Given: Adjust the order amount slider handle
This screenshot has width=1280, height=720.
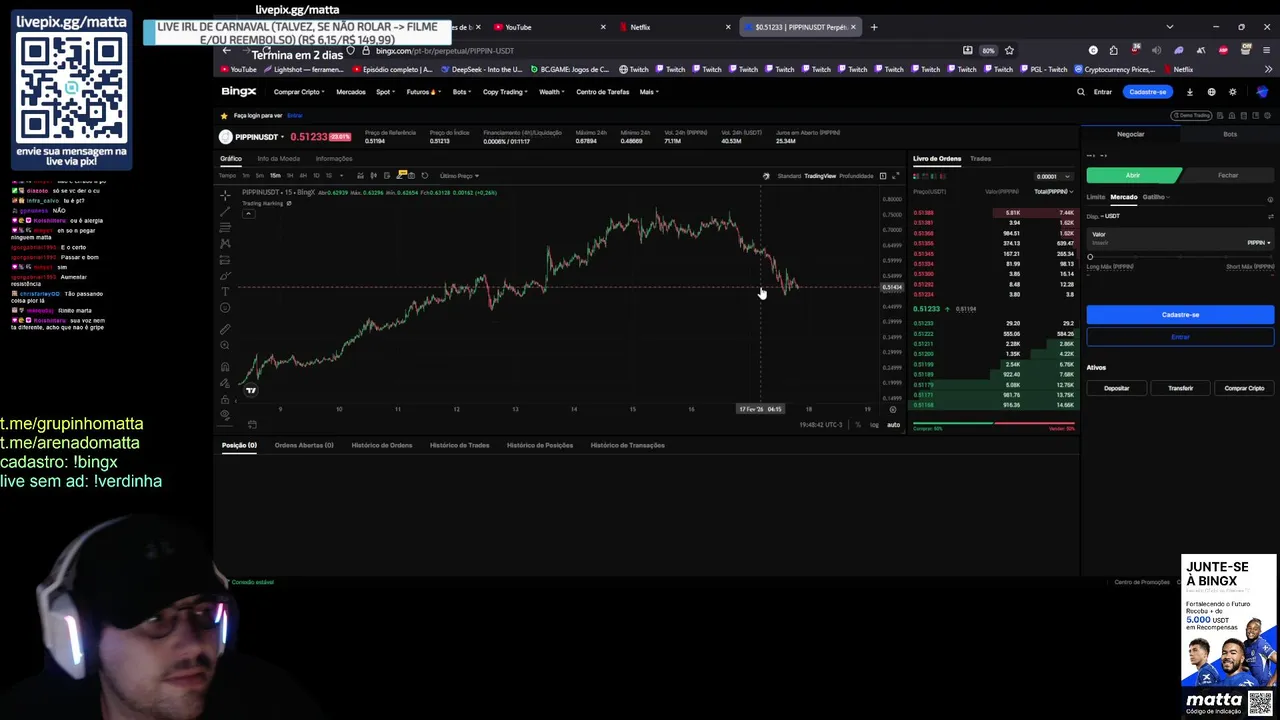Looking at the screenshot, I should click(1090, 257).
